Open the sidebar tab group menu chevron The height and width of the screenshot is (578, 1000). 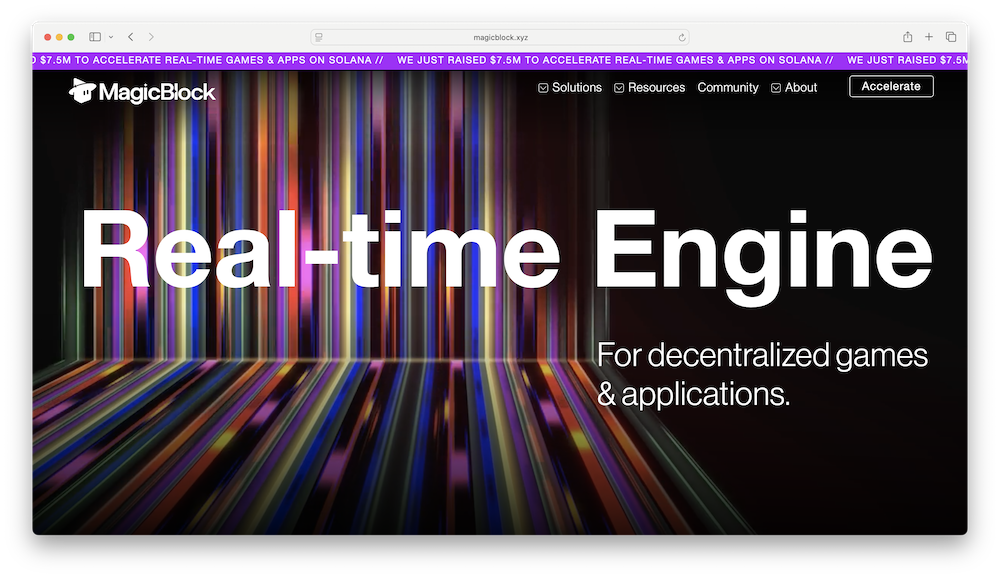111,37
